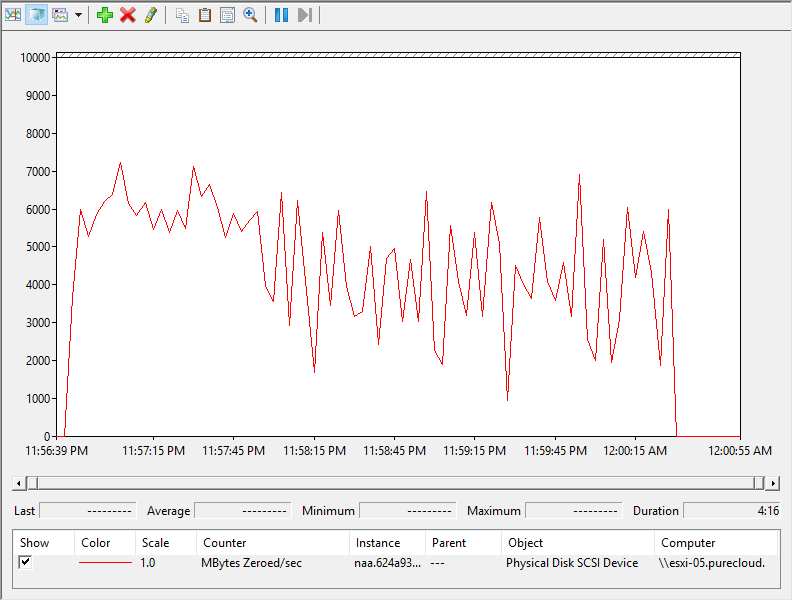The height and width of the screenshot is (601, 793).
Task: Click the 1.0 scale value
Action: (148, 563)
